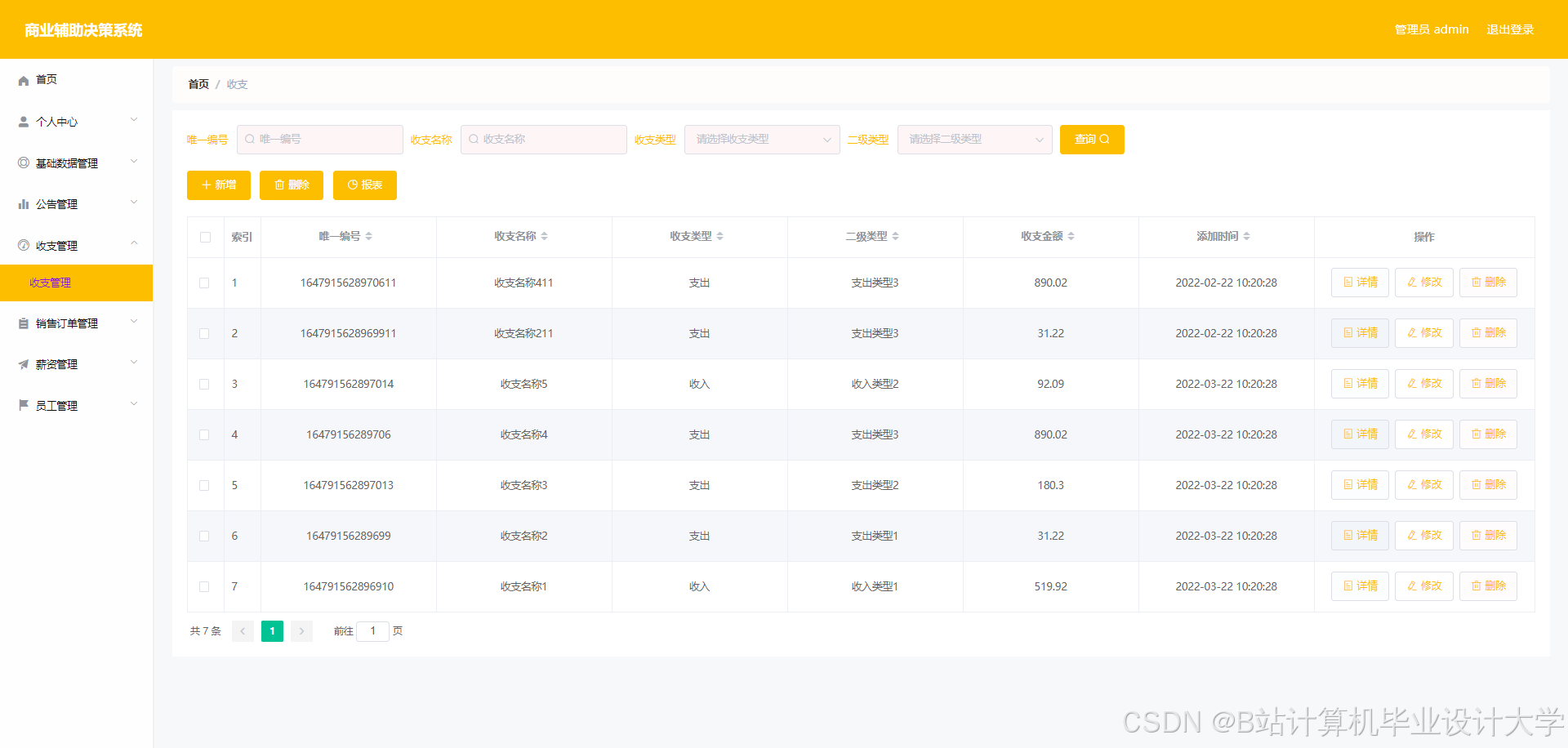1568x748 pixels.
Task: Open 首页 in the sidebar
Action: pos(77,80)
